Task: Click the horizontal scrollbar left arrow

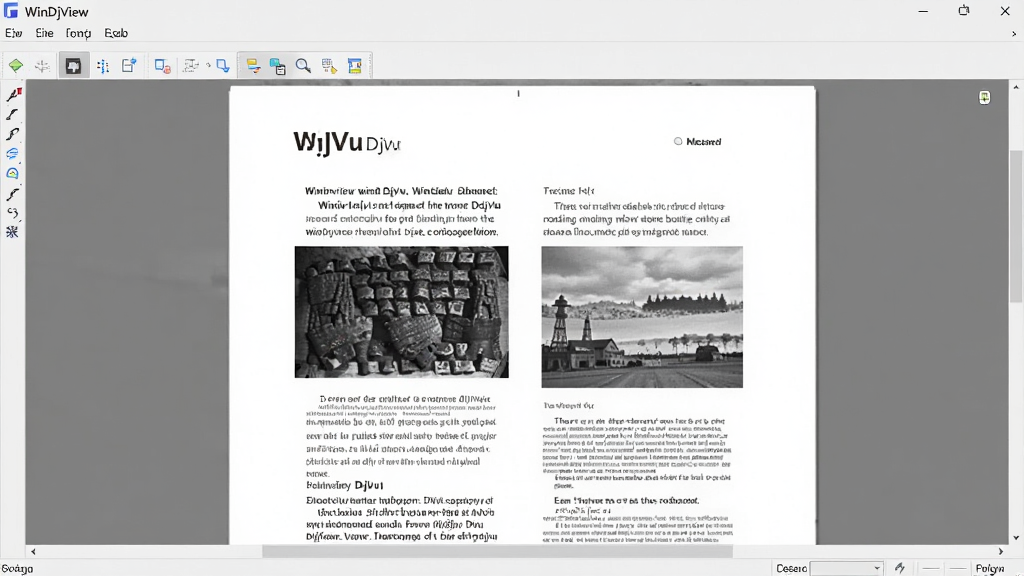Action: (33, 552)
